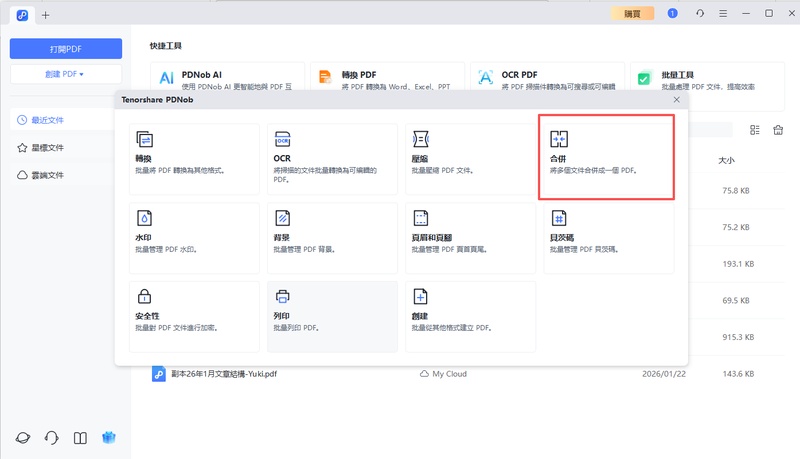Select the 列印 (Print) batch tool
The width and height of the screenshot is (800, 459).
pos(331,314)
